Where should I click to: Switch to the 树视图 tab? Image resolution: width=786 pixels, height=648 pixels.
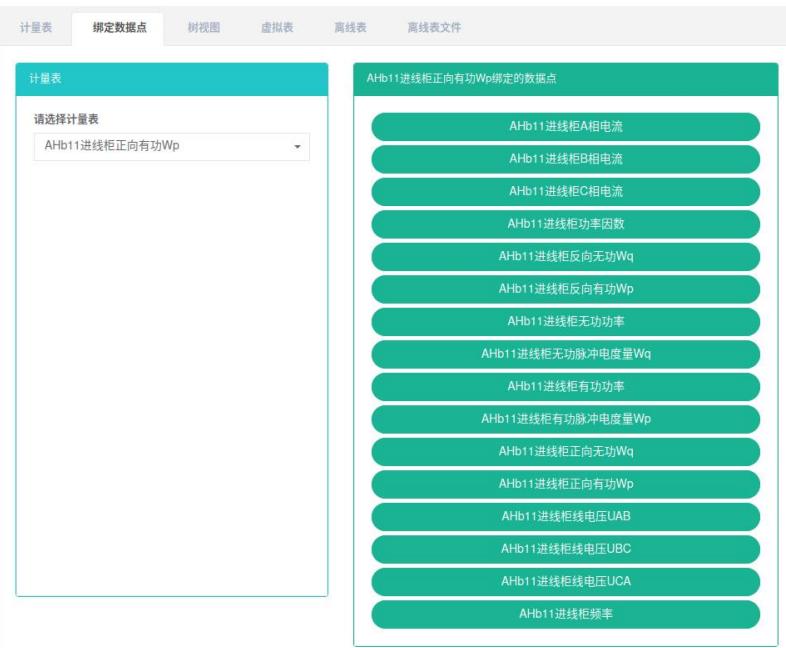[x=204, y=27]
